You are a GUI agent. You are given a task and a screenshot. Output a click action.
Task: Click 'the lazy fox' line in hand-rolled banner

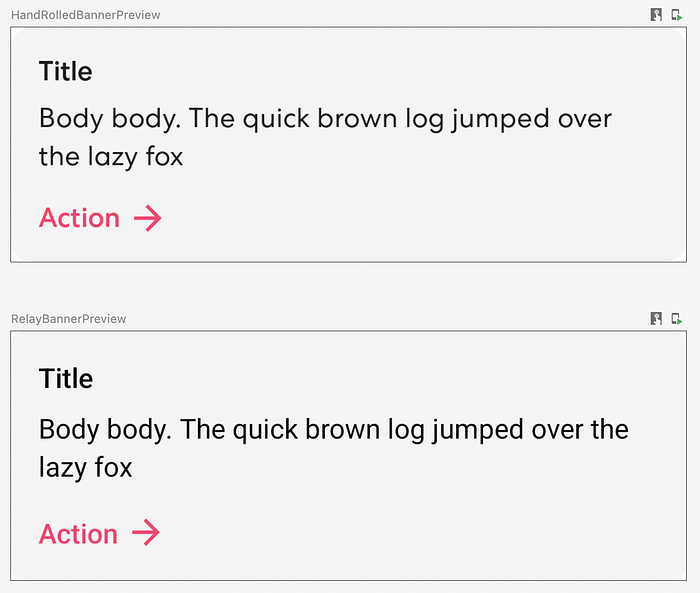(110, 157)
